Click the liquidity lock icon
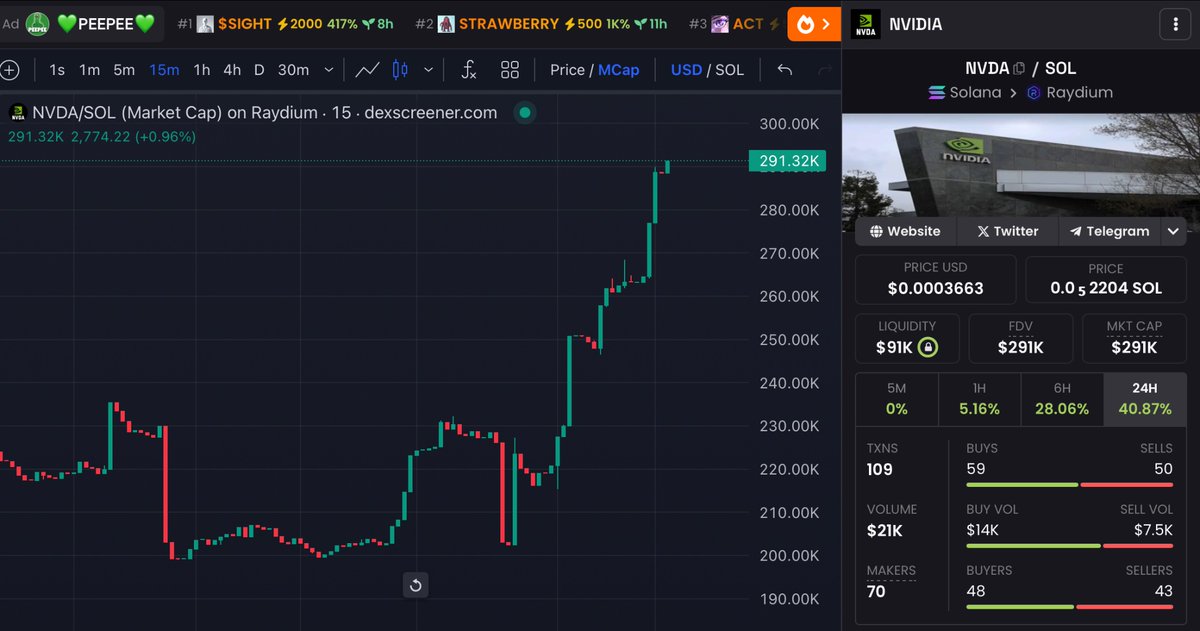The width and height of the screenshot is (1200, 631). tap(928, 348)
